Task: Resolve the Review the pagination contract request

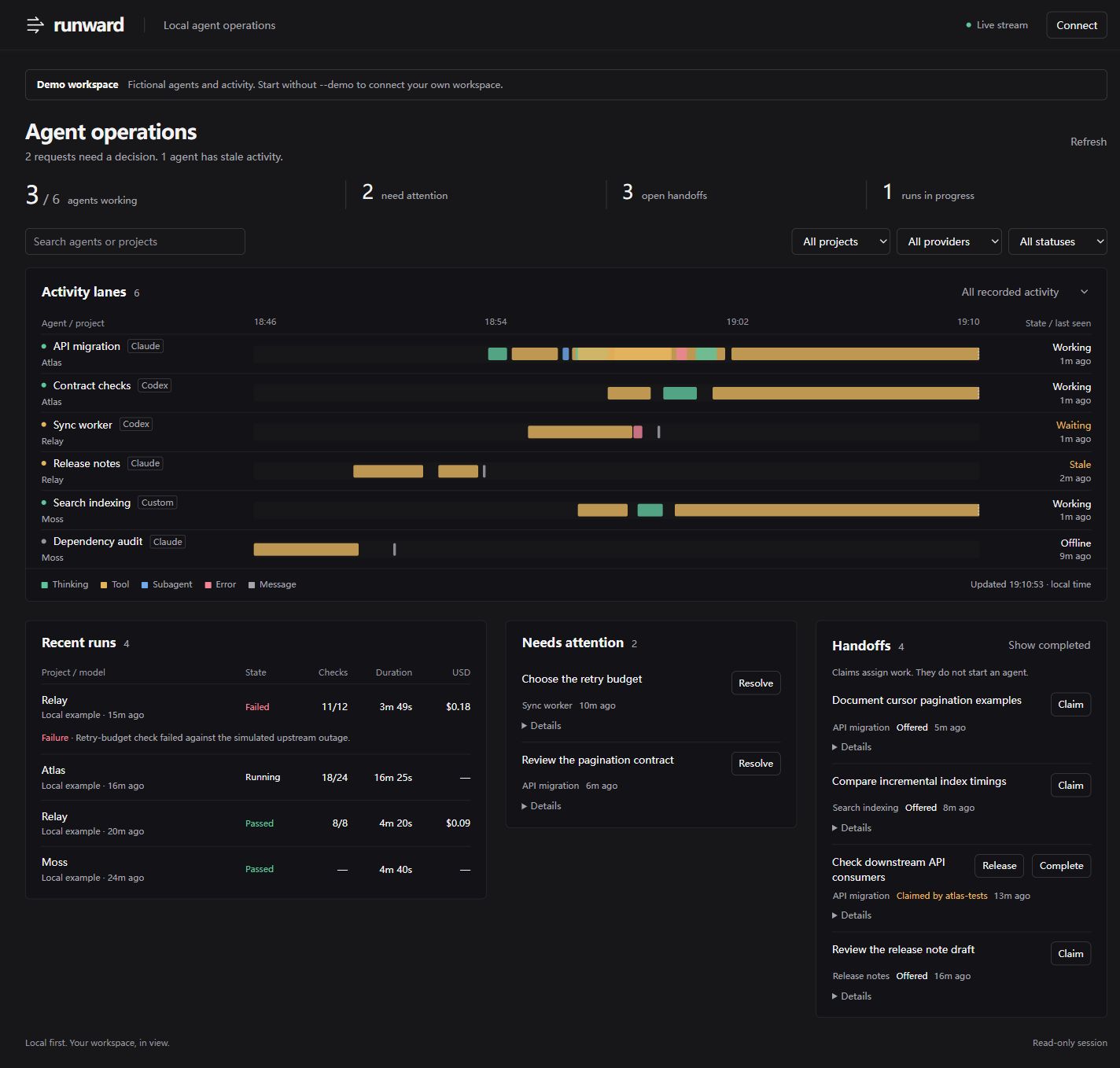Action: [756, 764]
